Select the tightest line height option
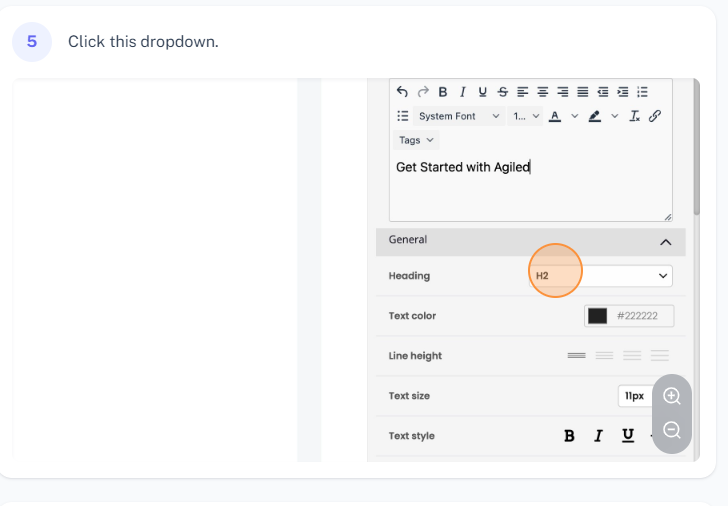 (576, 356)
